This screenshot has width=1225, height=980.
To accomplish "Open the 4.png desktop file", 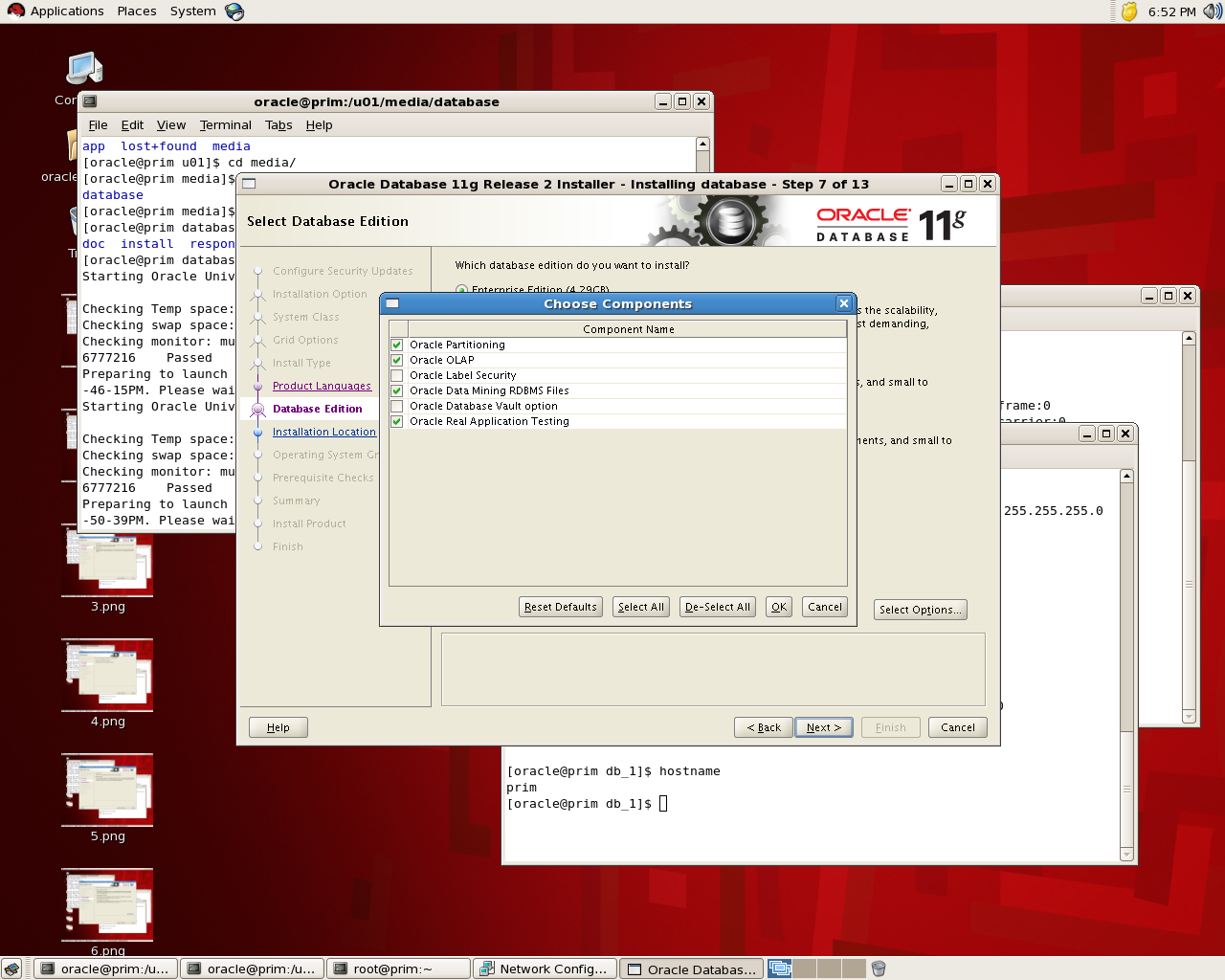I will (x=107, y=677).
